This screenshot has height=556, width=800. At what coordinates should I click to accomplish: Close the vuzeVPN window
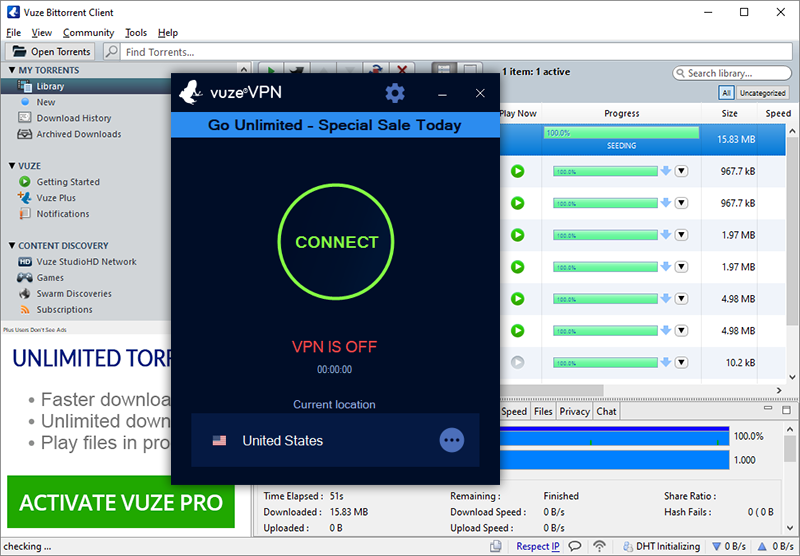tap(480, 93)
